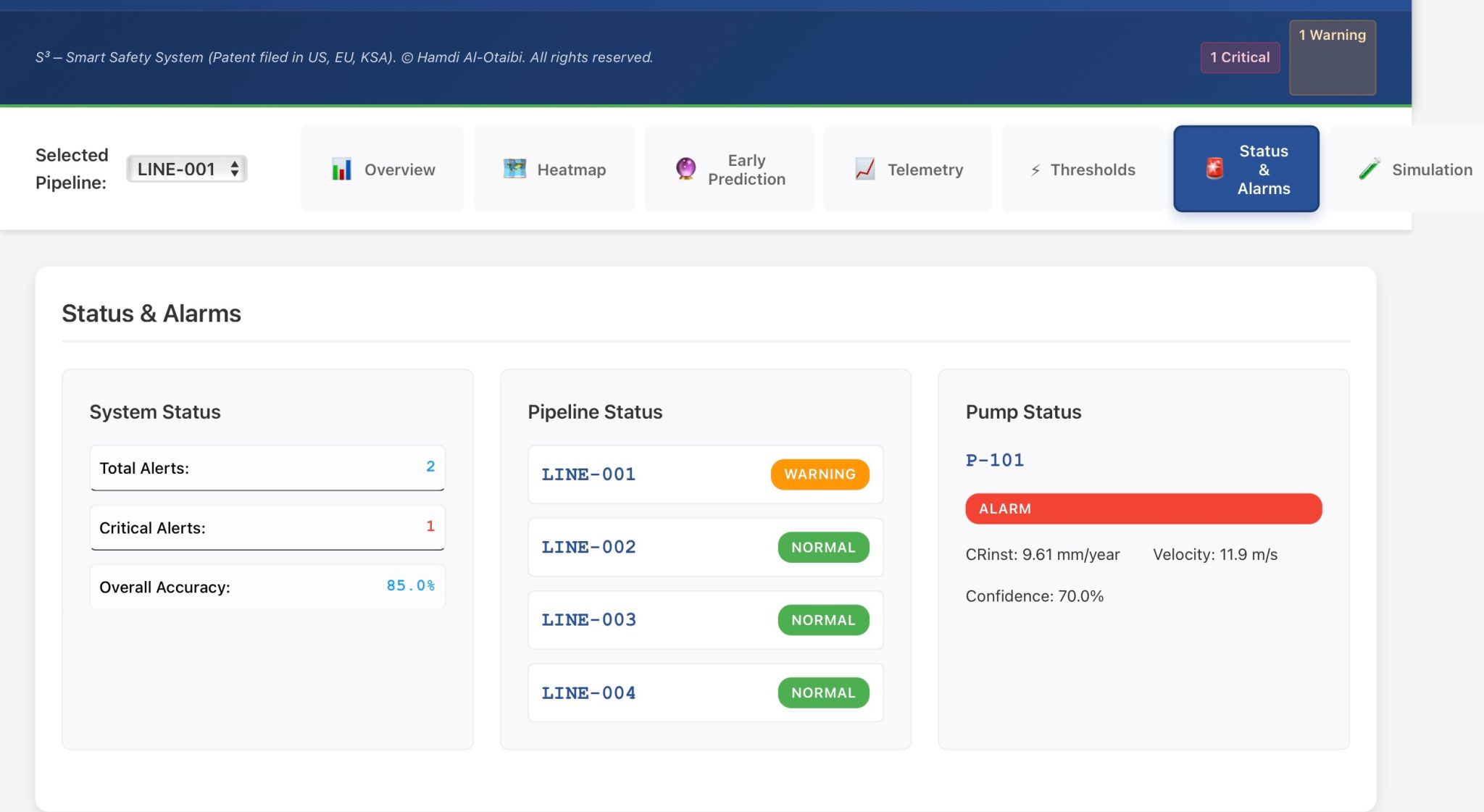Click the Early Prediction crystal ball icon

click(x=685, y=169)
